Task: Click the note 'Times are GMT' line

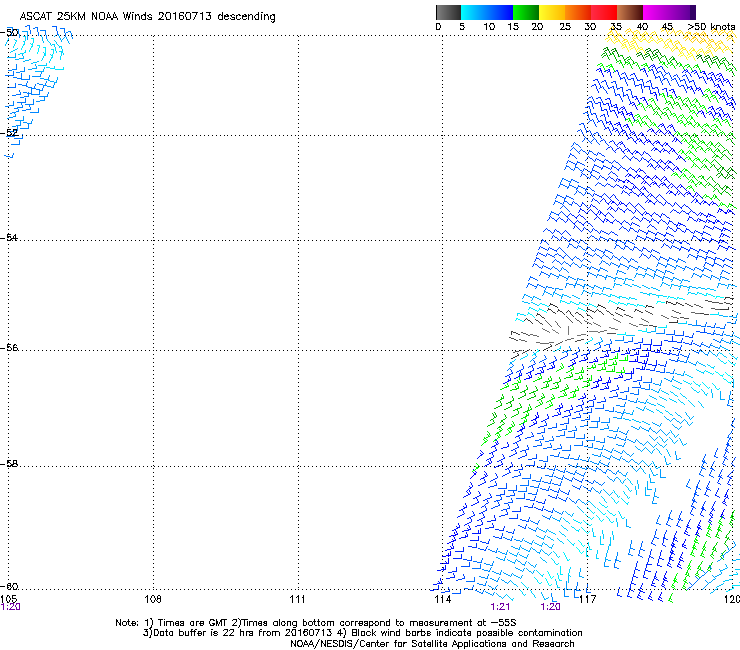Action: (316, 623)
